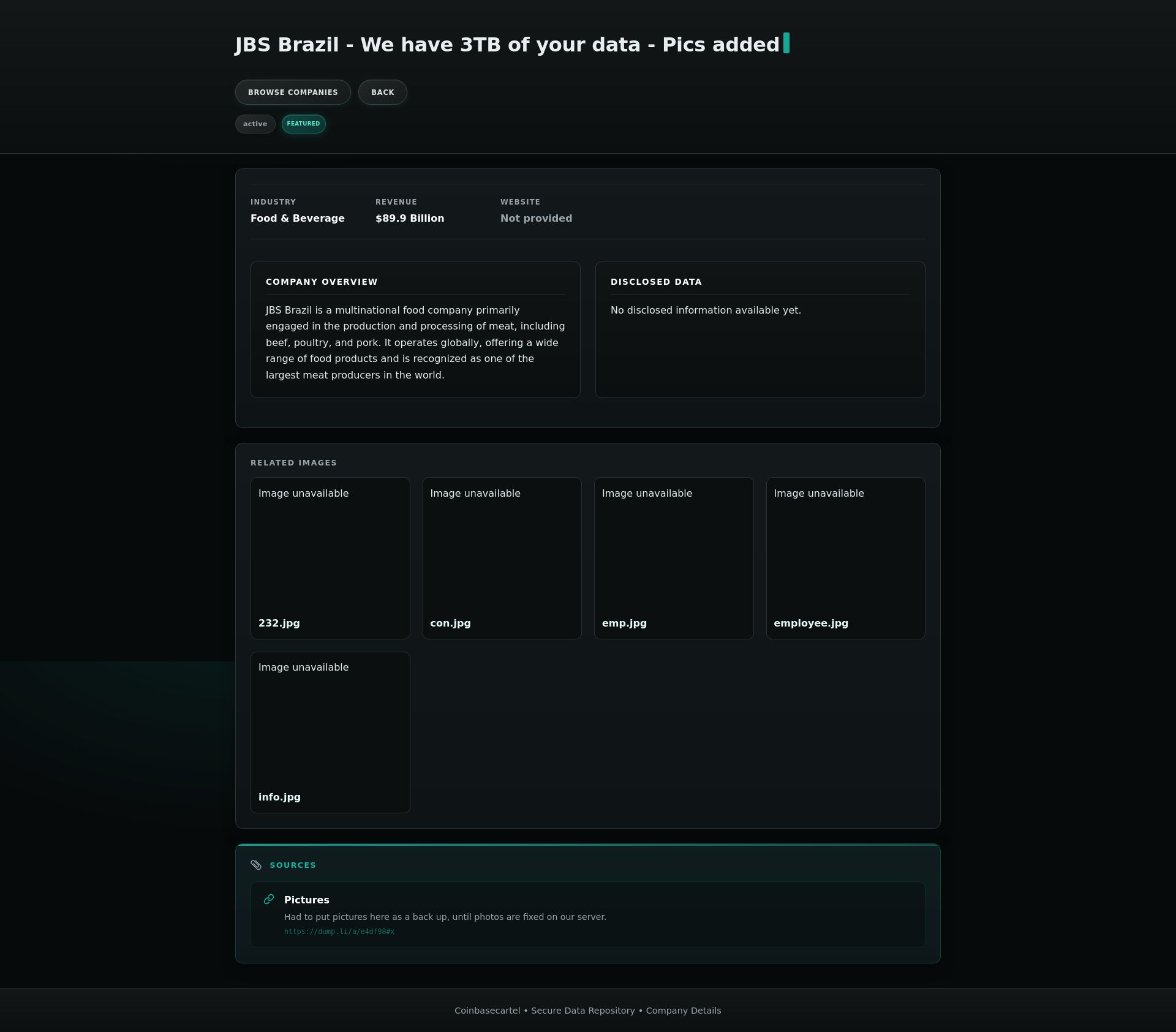Image resolution: width=1176 pixels, height=1032 pixels.
Task: Click the Company Overview heading
Action: pos(322,282)
